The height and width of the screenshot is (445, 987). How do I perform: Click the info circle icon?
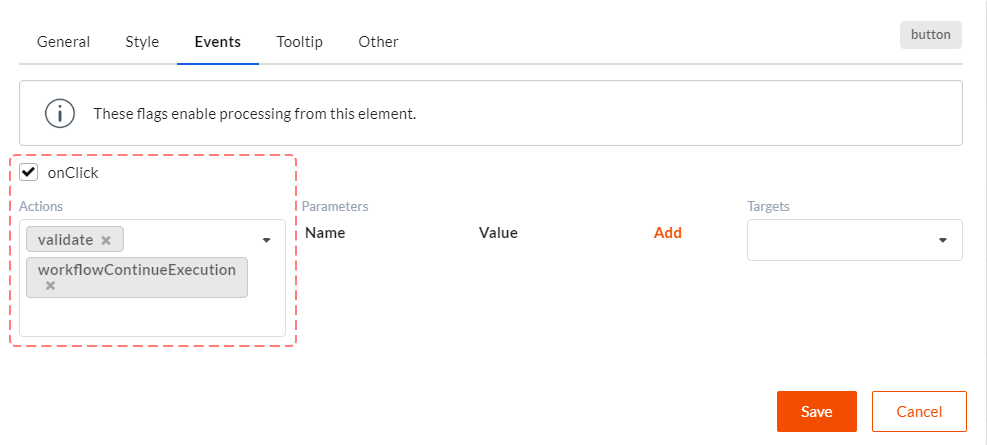(x=60, y=114)
